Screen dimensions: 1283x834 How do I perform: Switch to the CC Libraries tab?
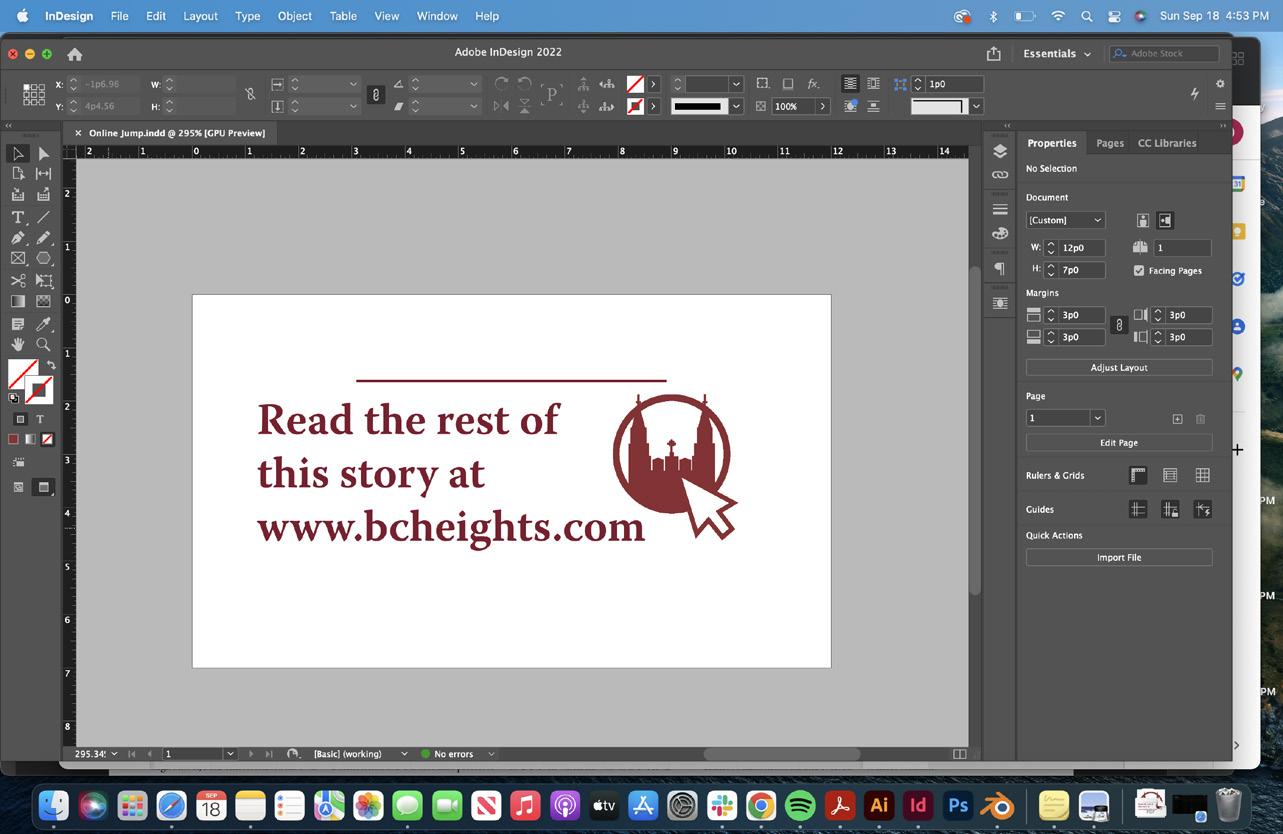pyautogui.click(x=1167, y=143)
